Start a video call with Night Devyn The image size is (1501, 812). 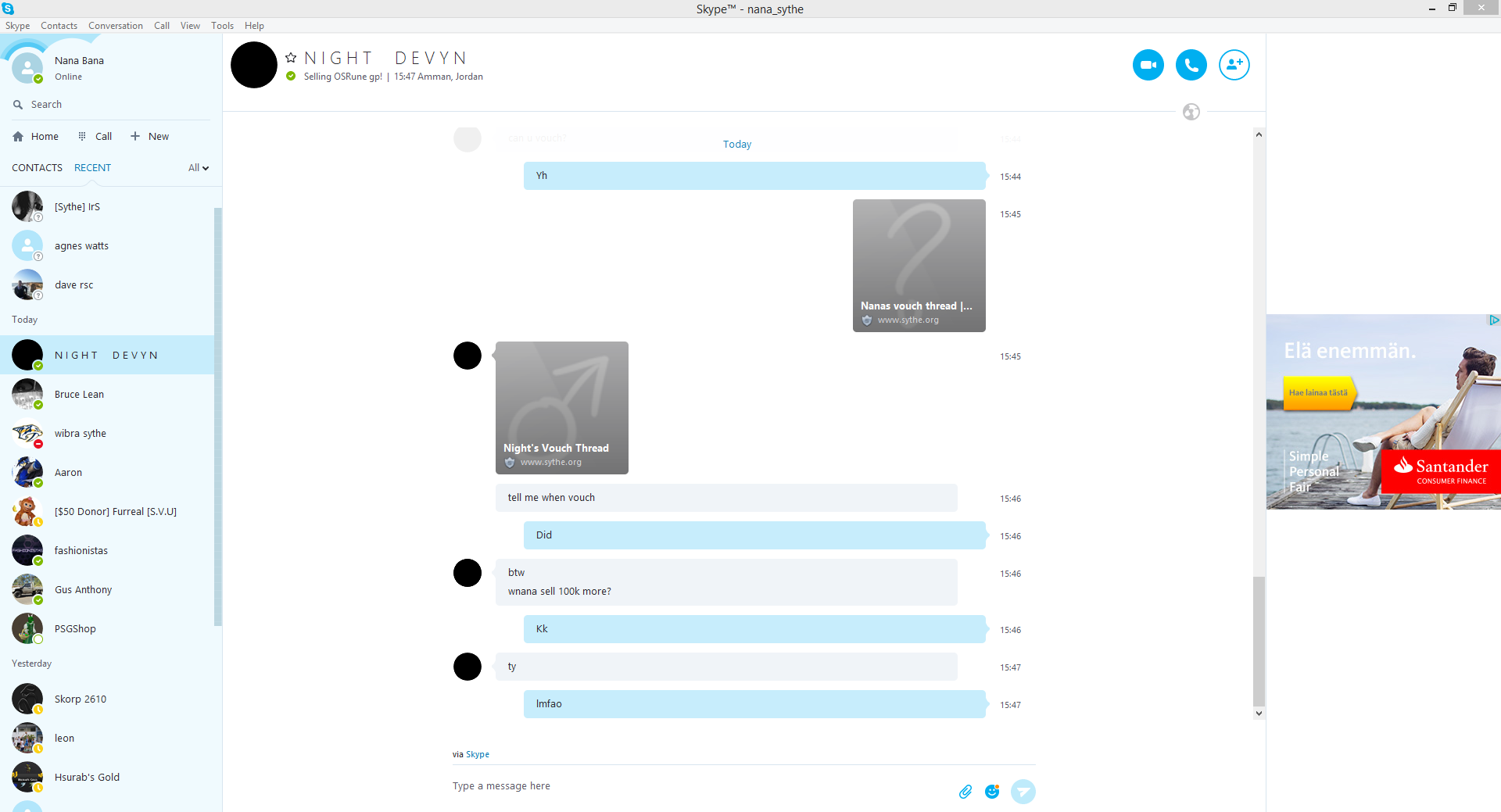[1148, 65]
